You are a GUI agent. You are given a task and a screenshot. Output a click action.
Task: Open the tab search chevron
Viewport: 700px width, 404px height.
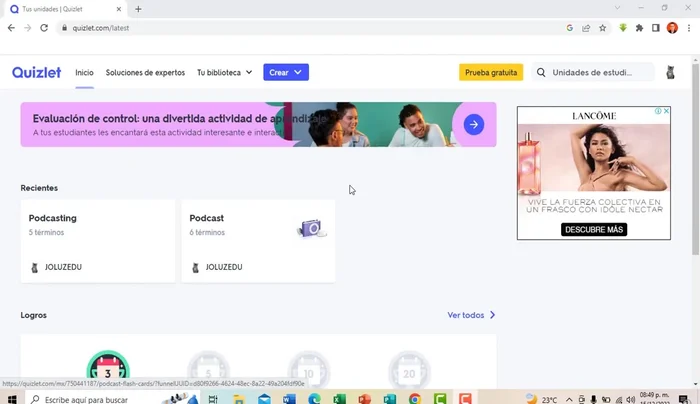617,8
